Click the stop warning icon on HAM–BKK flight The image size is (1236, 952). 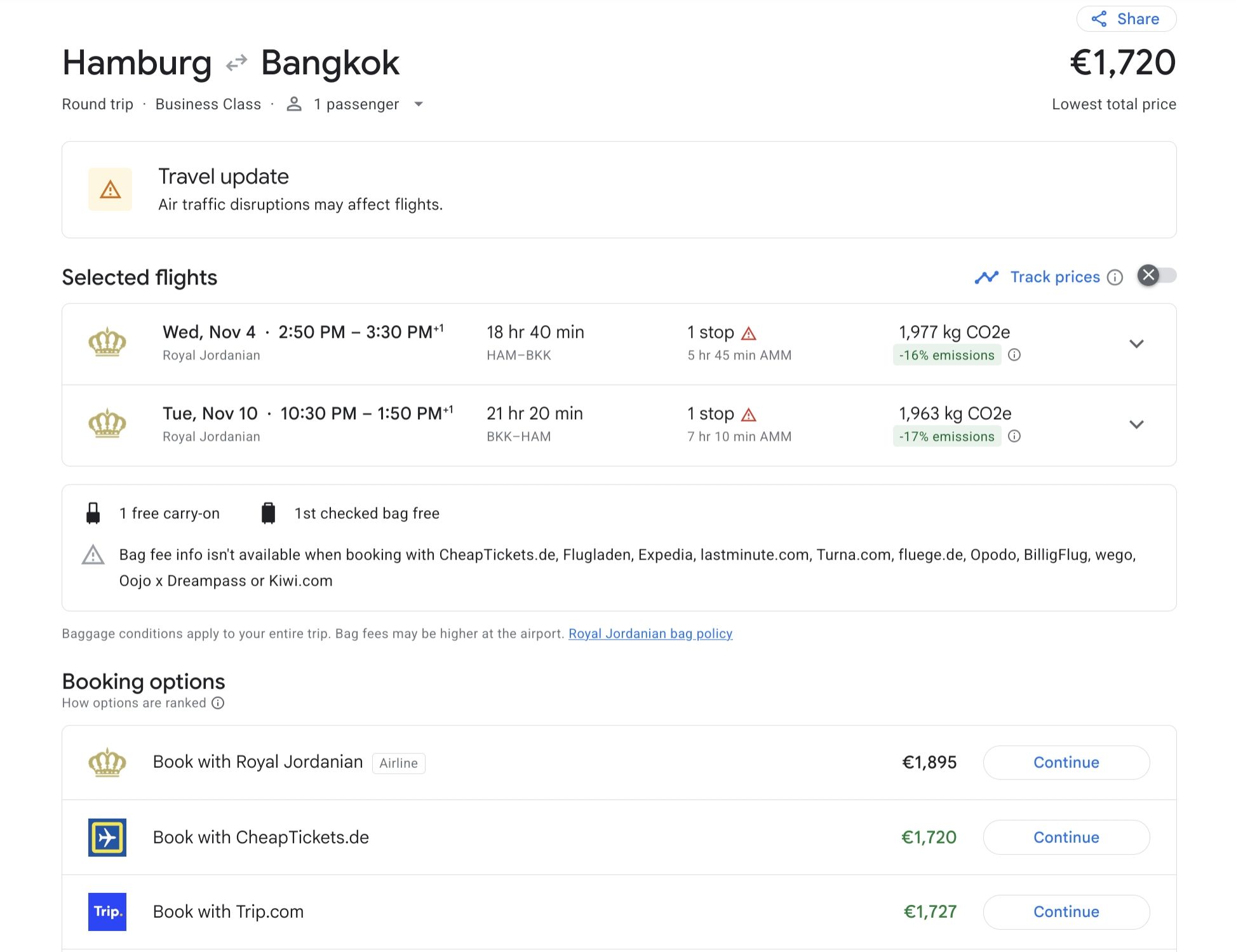(749, 333)
